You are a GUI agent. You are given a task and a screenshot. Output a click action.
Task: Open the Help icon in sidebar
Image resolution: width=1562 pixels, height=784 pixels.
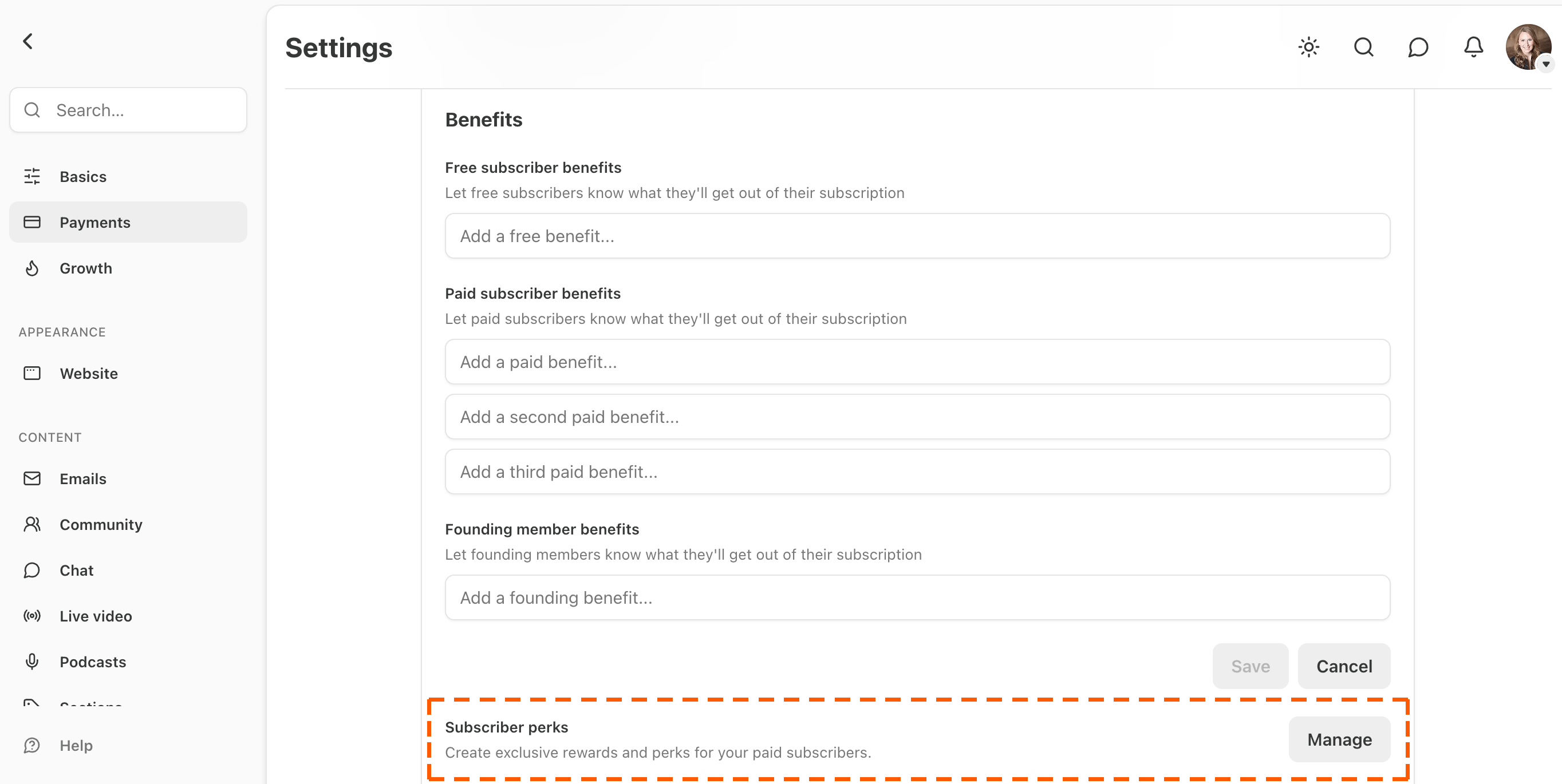click(31, 745)
